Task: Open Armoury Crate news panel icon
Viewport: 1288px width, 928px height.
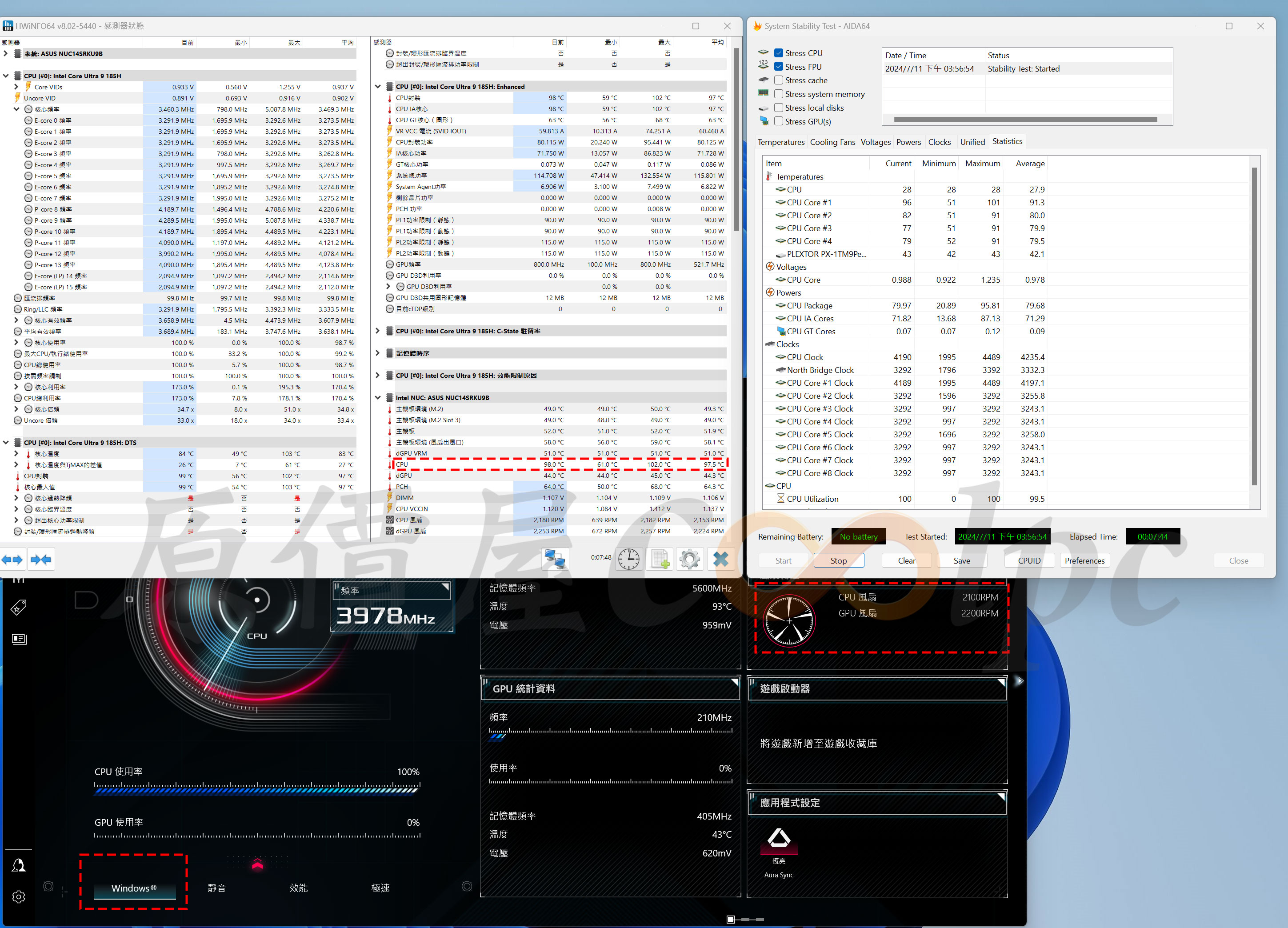Action: tap(19, 639)
